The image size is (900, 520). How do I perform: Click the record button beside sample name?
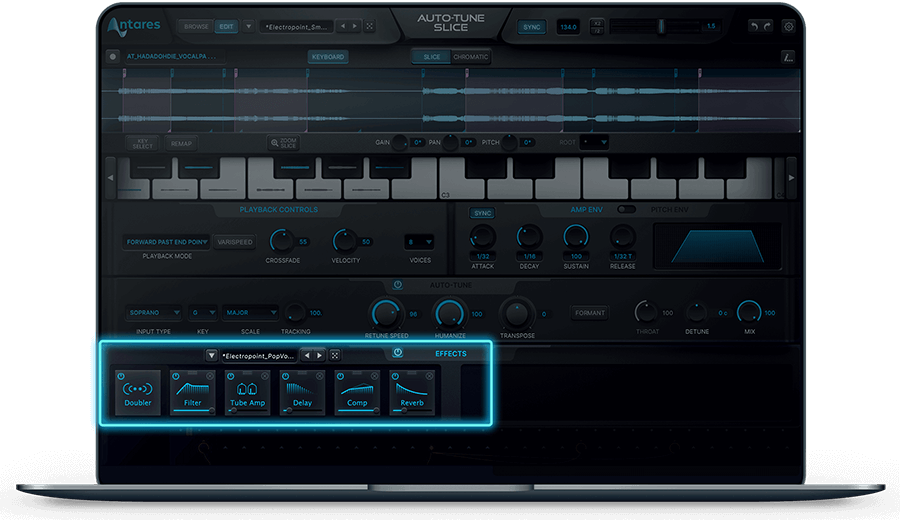point(112,56)
